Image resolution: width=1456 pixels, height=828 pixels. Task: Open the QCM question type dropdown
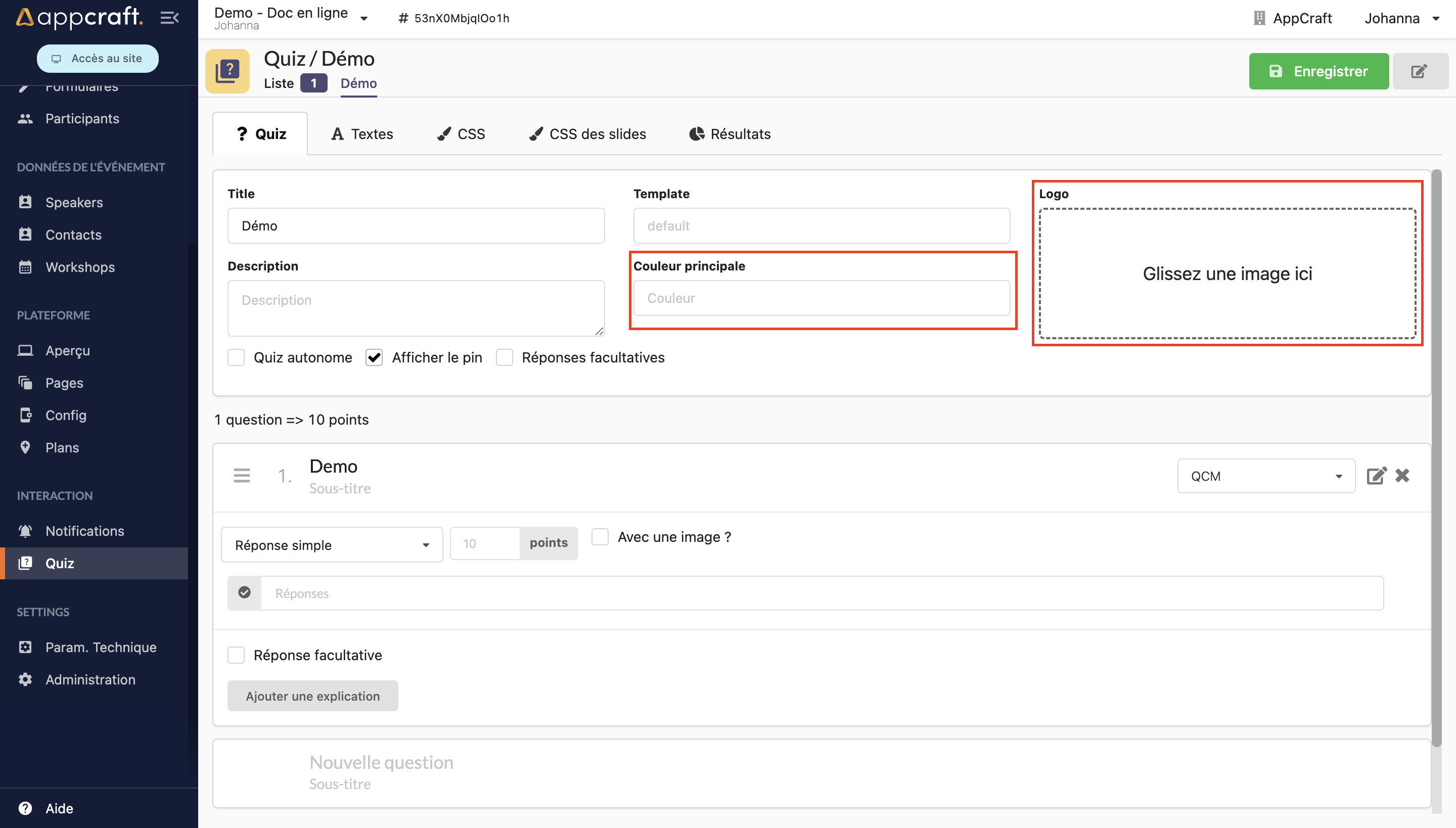(x=1265, y=476)
